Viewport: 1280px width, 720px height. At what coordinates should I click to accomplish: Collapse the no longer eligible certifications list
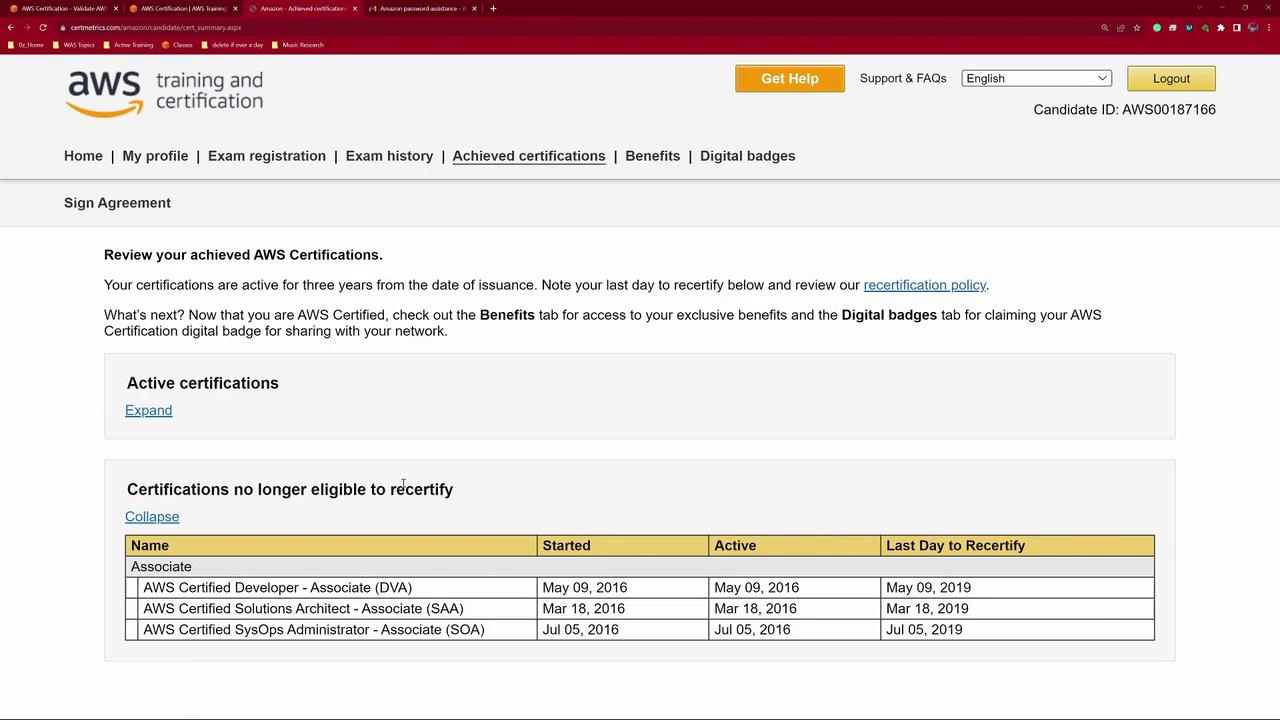coord(152,516)
